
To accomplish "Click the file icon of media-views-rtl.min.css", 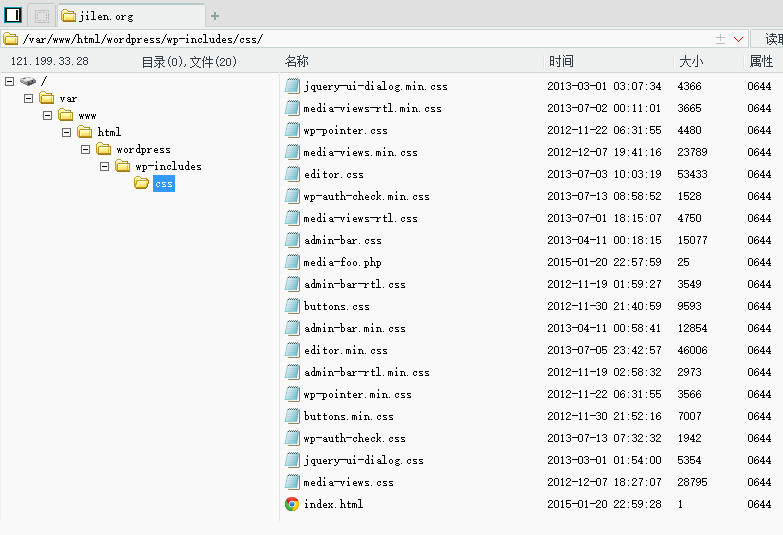I will 292,108.
